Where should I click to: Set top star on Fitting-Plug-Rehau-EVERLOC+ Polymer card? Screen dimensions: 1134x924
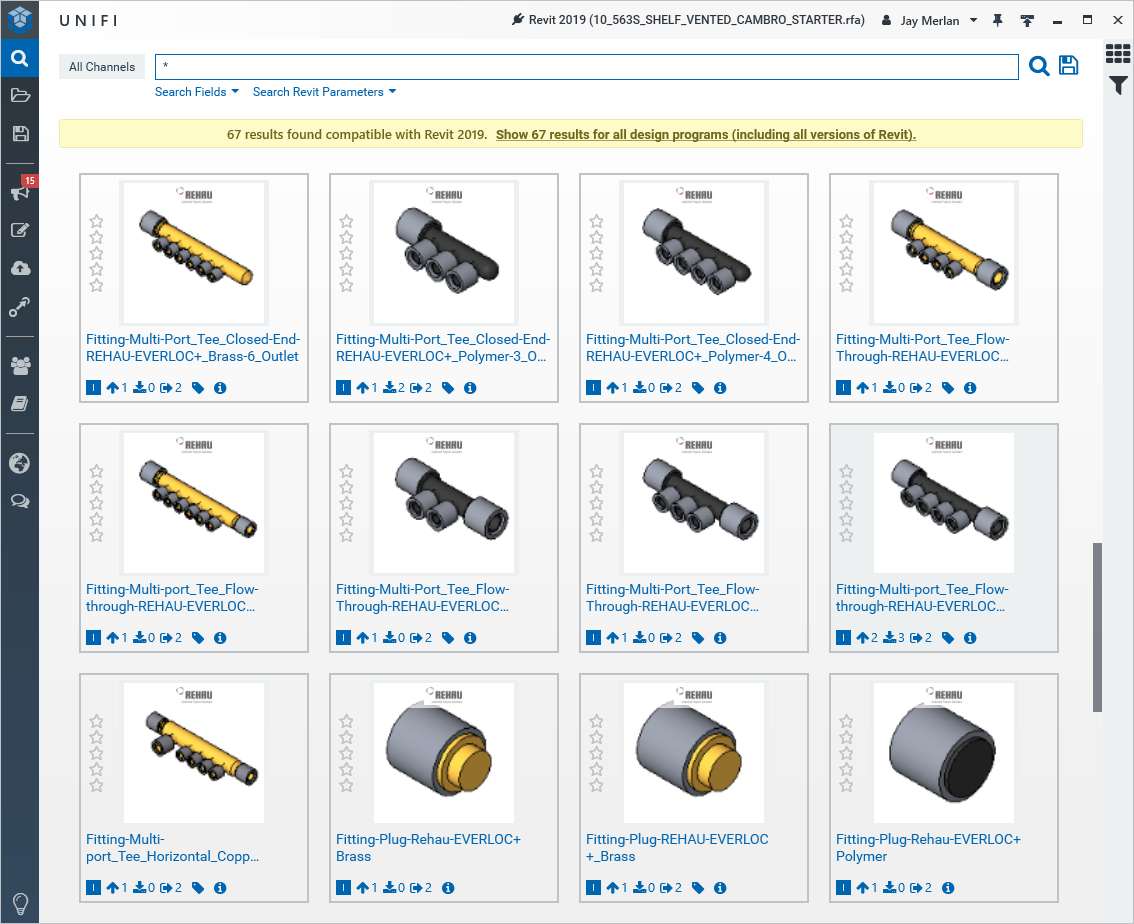pos(846,722)
